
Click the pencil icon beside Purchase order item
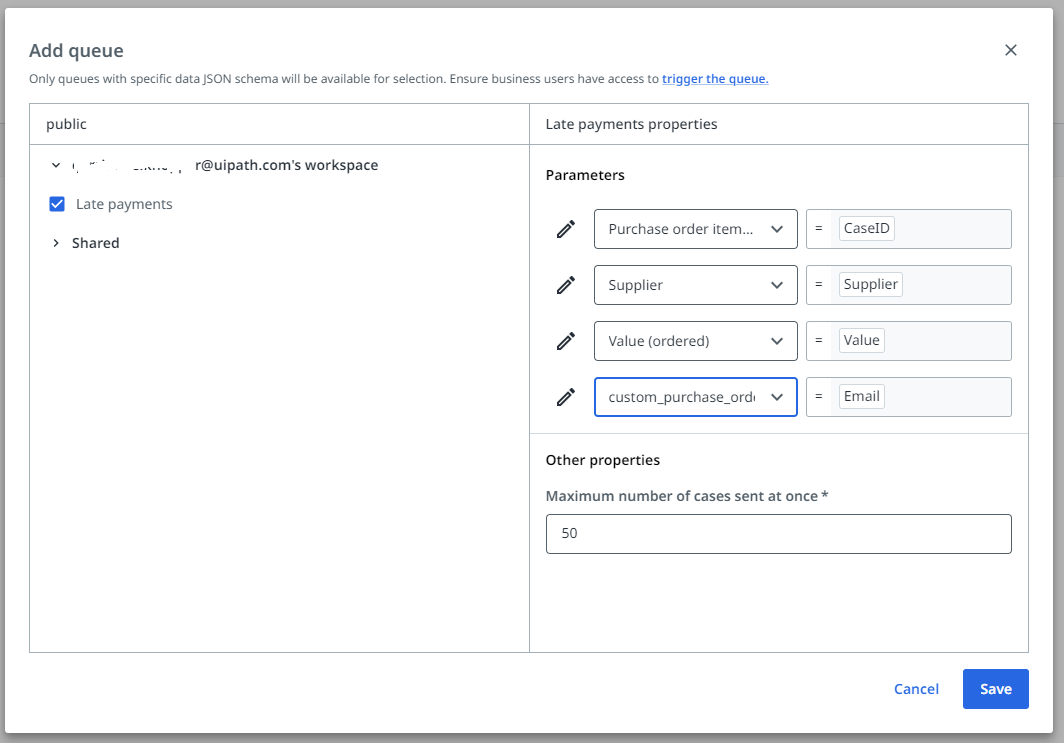[x=566, y=229]
